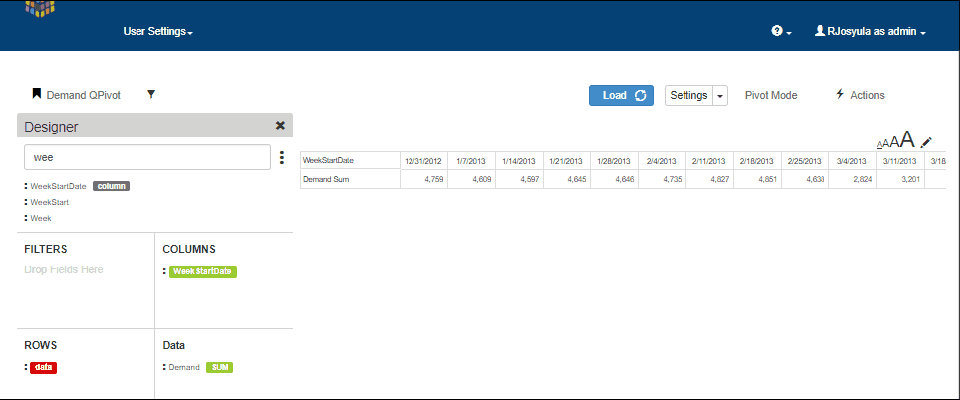Click the 4,851 value cell
960x400 pixels.
[757, 179]
